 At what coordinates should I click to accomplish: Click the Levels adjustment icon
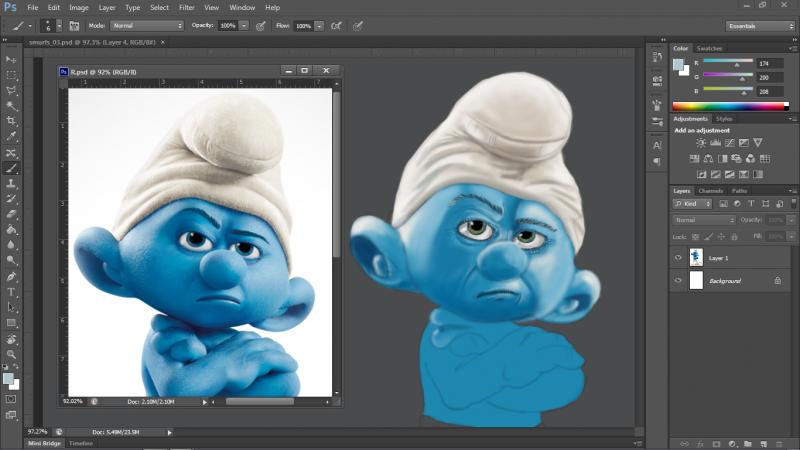coord(716,143)
